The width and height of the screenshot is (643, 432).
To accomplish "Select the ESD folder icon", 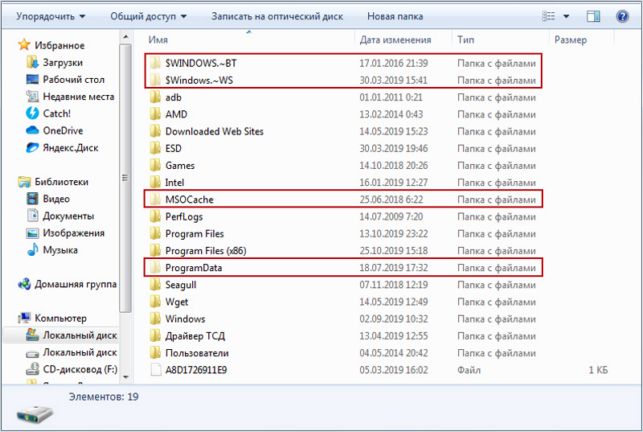I will pyautogui.click(x=155, y=148).
